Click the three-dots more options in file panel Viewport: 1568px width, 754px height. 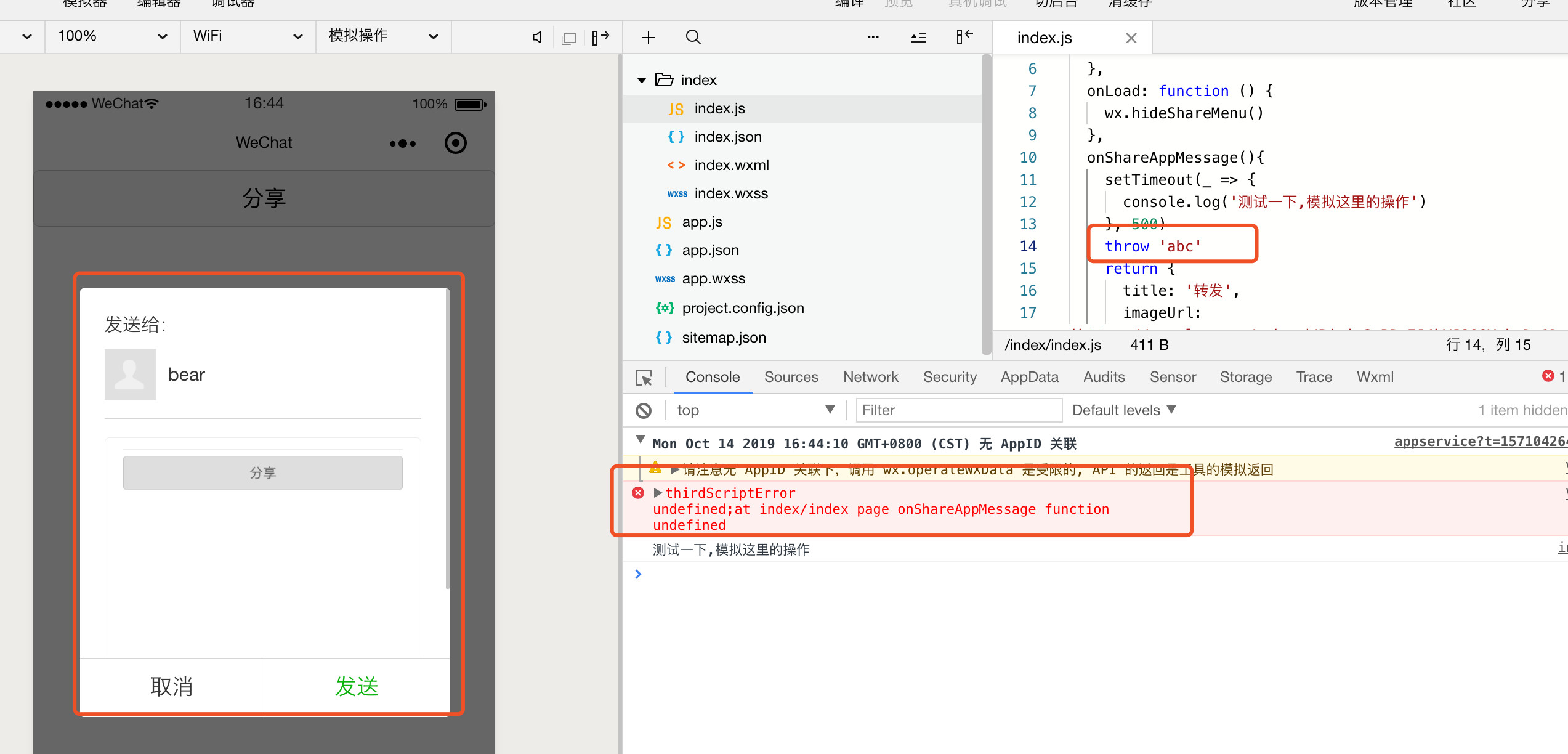coord(873,38)
